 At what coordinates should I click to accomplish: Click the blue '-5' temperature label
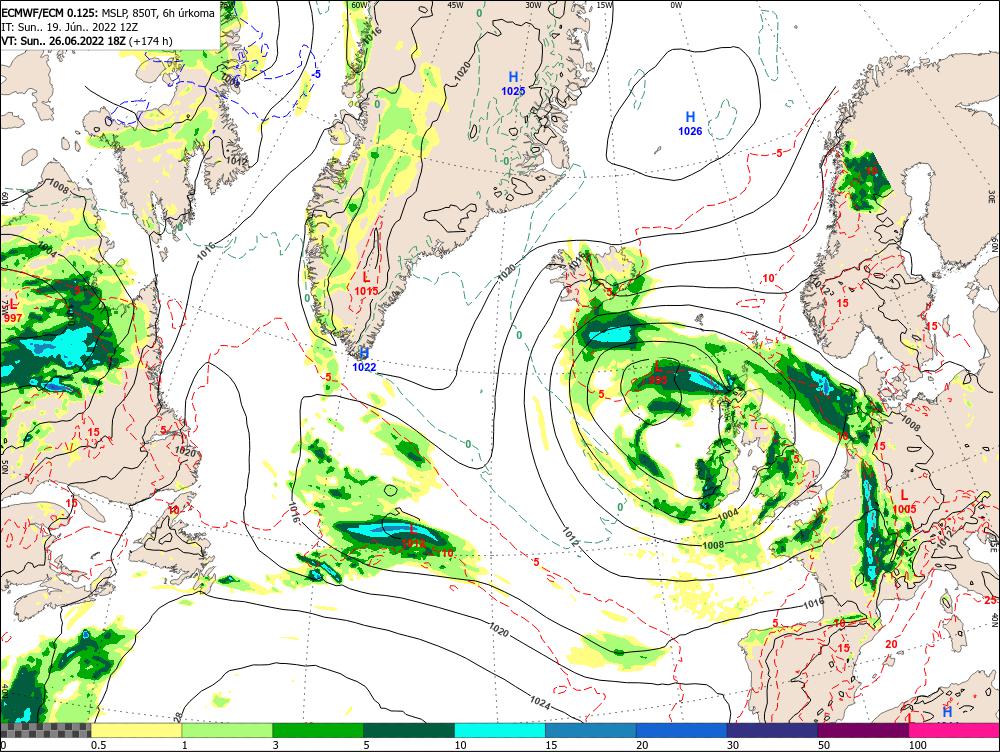click(316, 74)
